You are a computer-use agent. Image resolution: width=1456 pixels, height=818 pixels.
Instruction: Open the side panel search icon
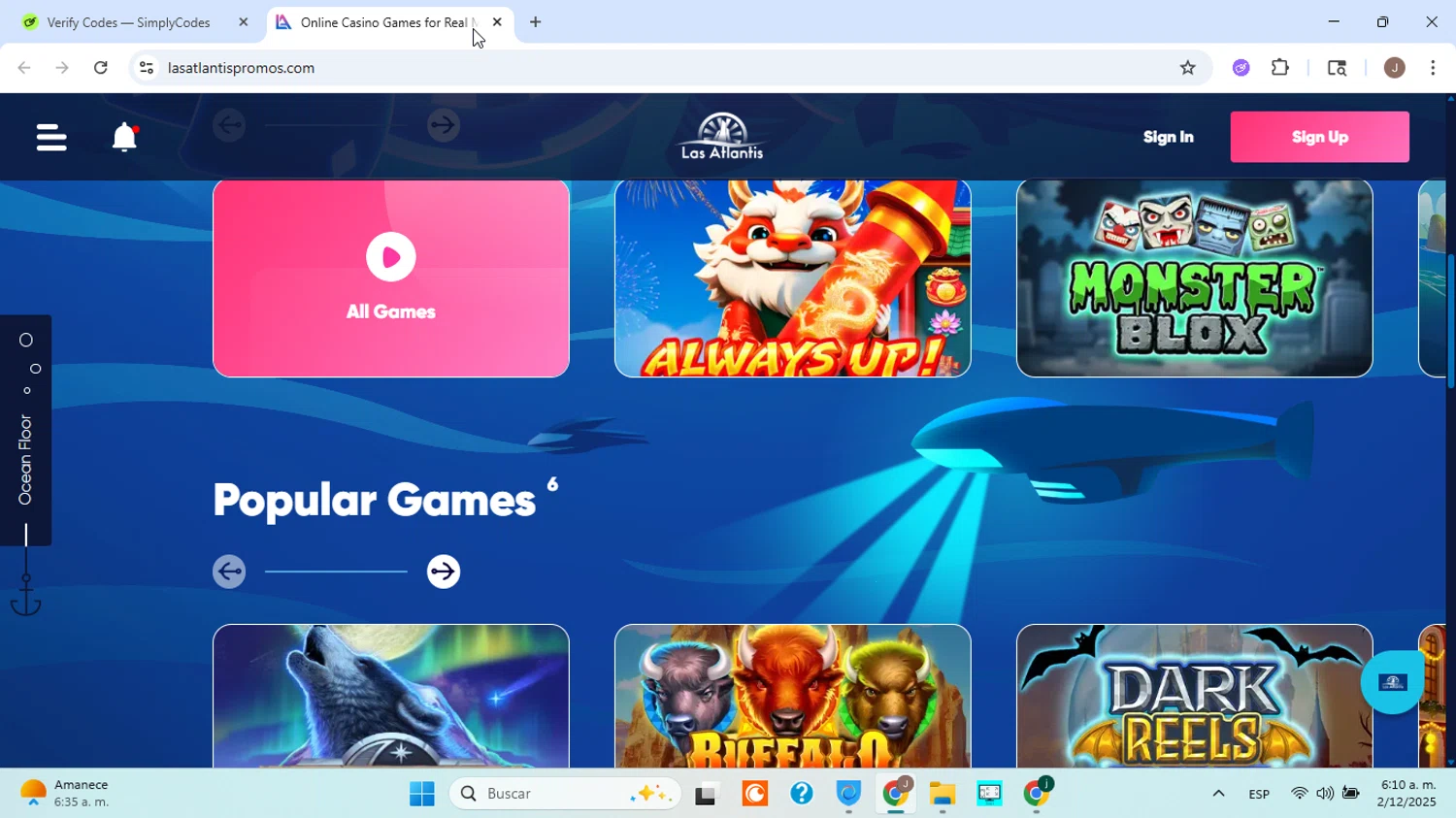click(x=1337, y=68)
